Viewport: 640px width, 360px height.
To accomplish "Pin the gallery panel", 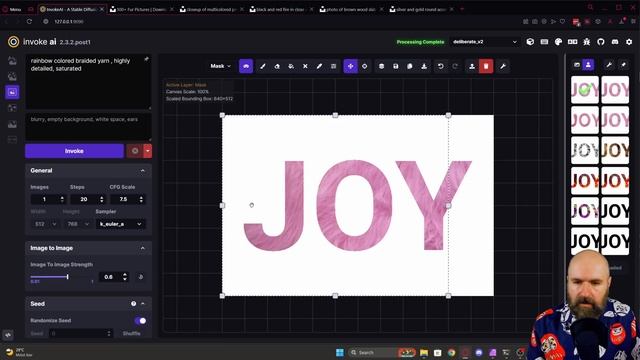I will pos(623,64).
